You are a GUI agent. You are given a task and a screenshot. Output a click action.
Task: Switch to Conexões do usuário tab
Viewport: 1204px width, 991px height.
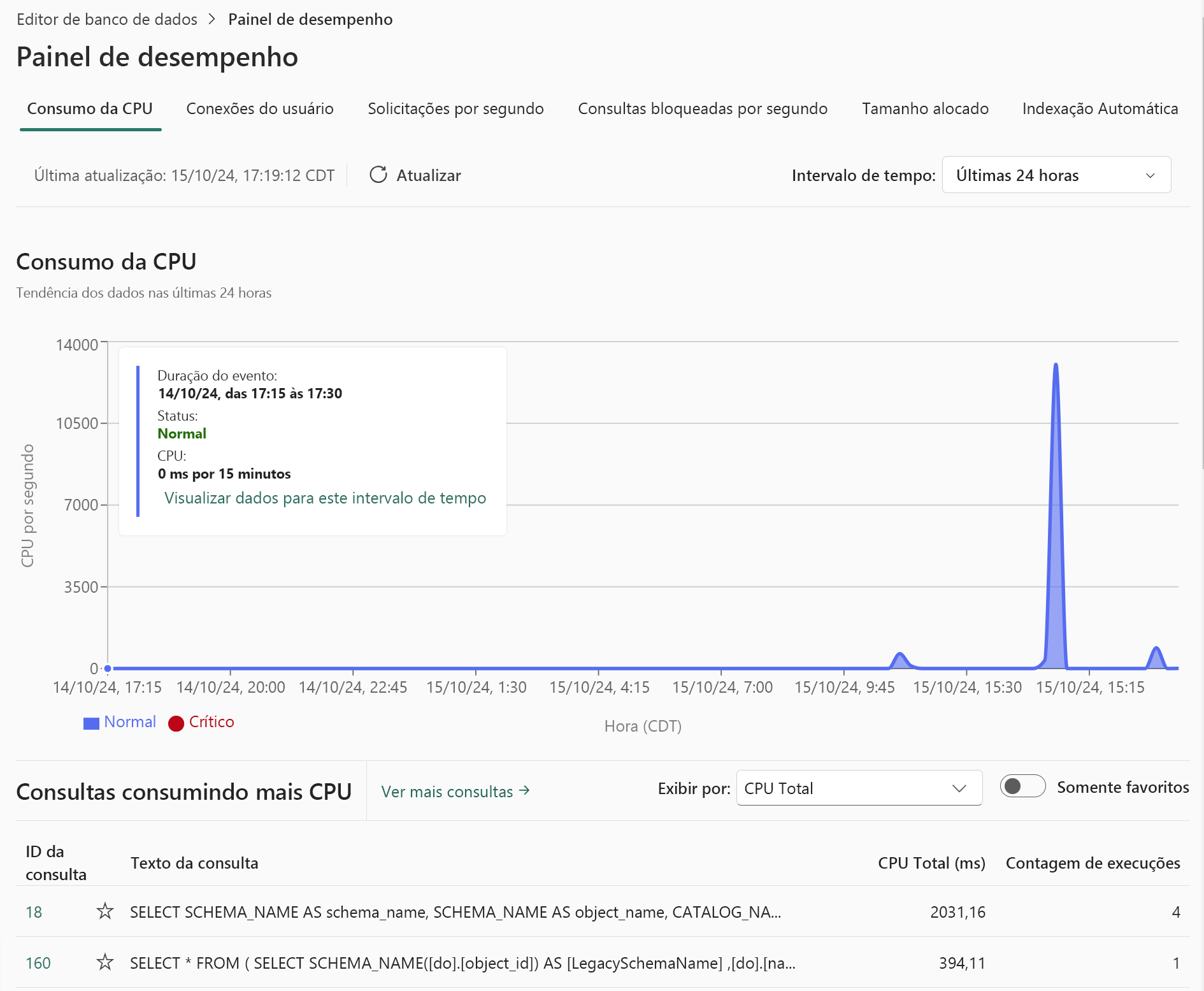pyautogui.click(x=260, y=108)
